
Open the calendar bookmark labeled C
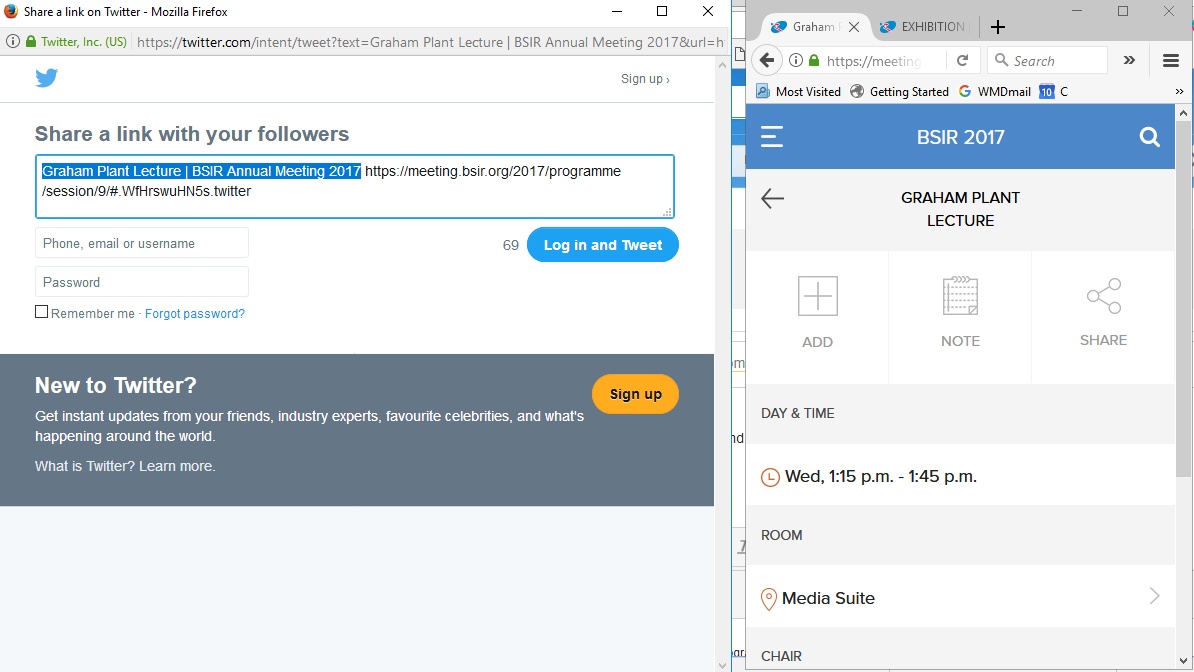(x=1053, y=91)
